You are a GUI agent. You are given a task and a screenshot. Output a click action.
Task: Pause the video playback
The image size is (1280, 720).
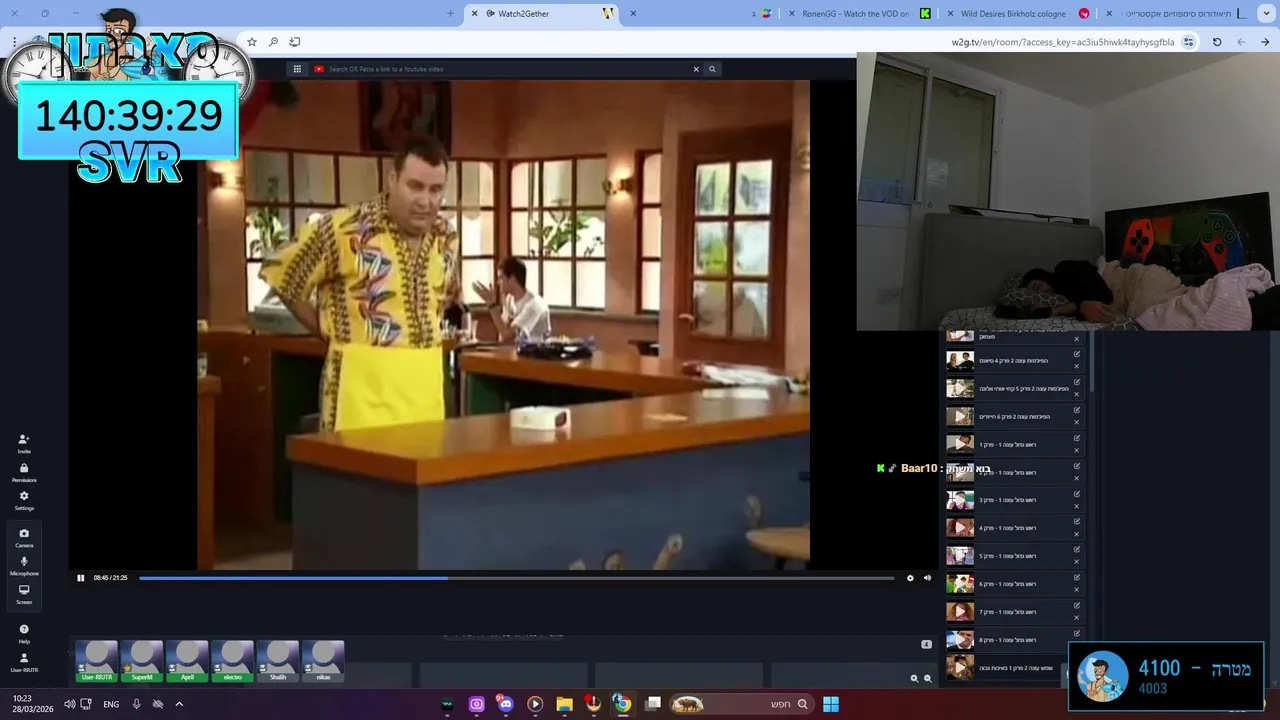point(81,578)
